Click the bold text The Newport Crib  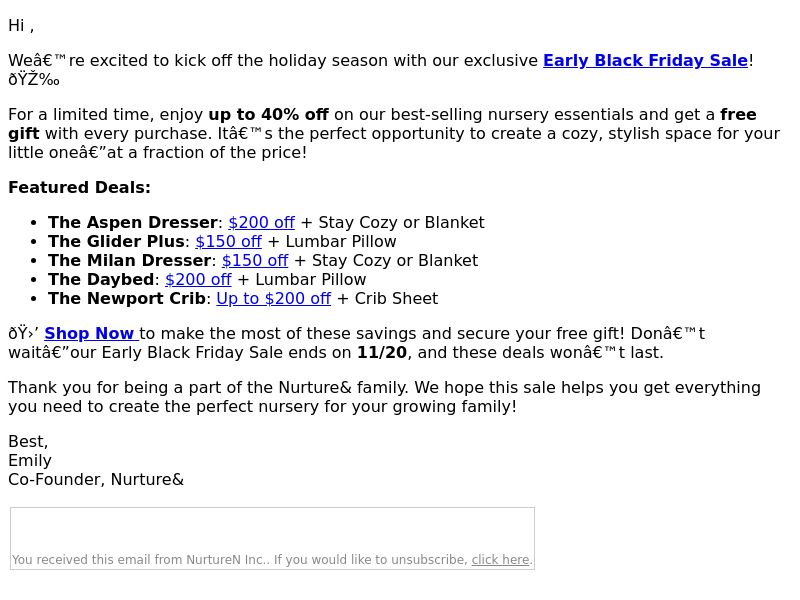click(127, 299)
